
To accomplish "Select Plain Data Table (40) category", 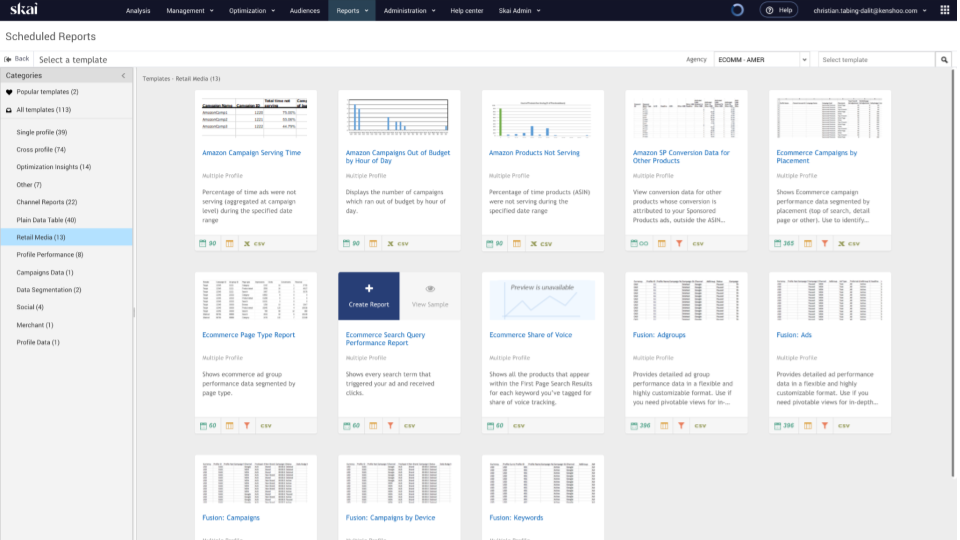I will [x=46, y=220].
